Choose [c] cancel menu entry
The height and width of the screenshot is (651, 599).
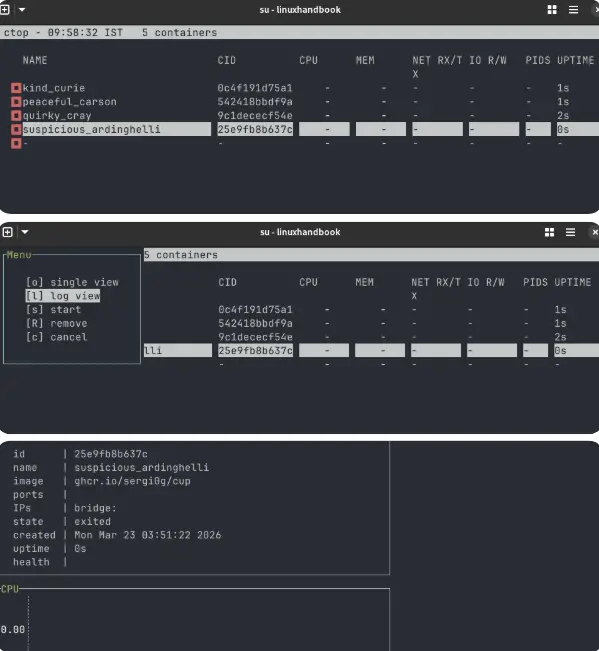pos(56,337)
